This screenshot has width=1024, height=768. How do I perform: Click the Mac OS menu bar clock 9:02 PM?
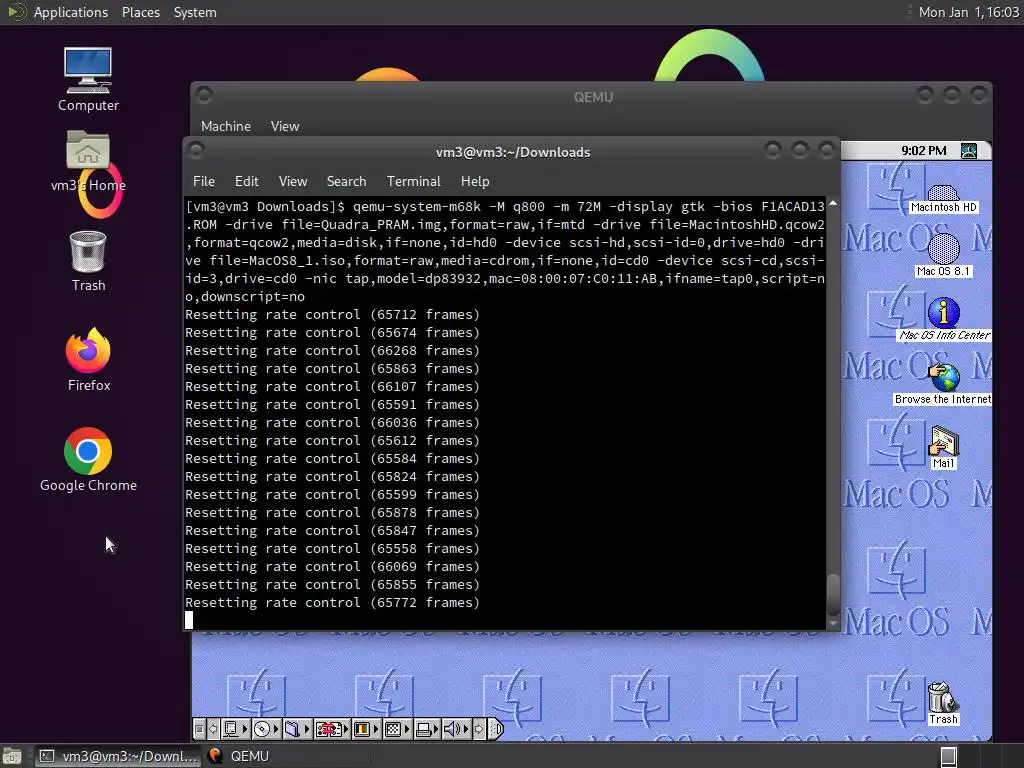point(923,151)
